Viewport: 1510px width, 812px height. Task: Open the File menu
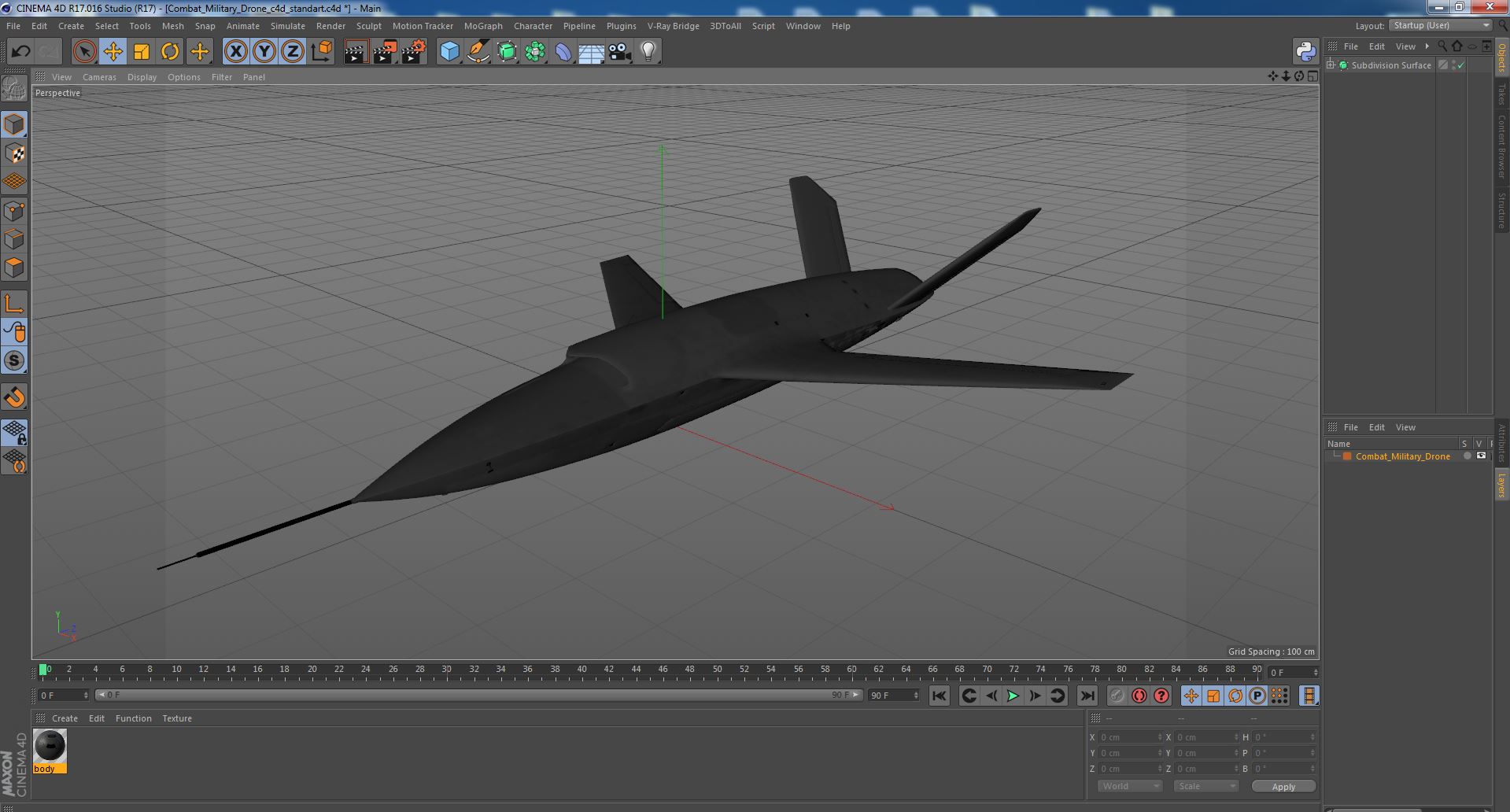pos(13,26)
